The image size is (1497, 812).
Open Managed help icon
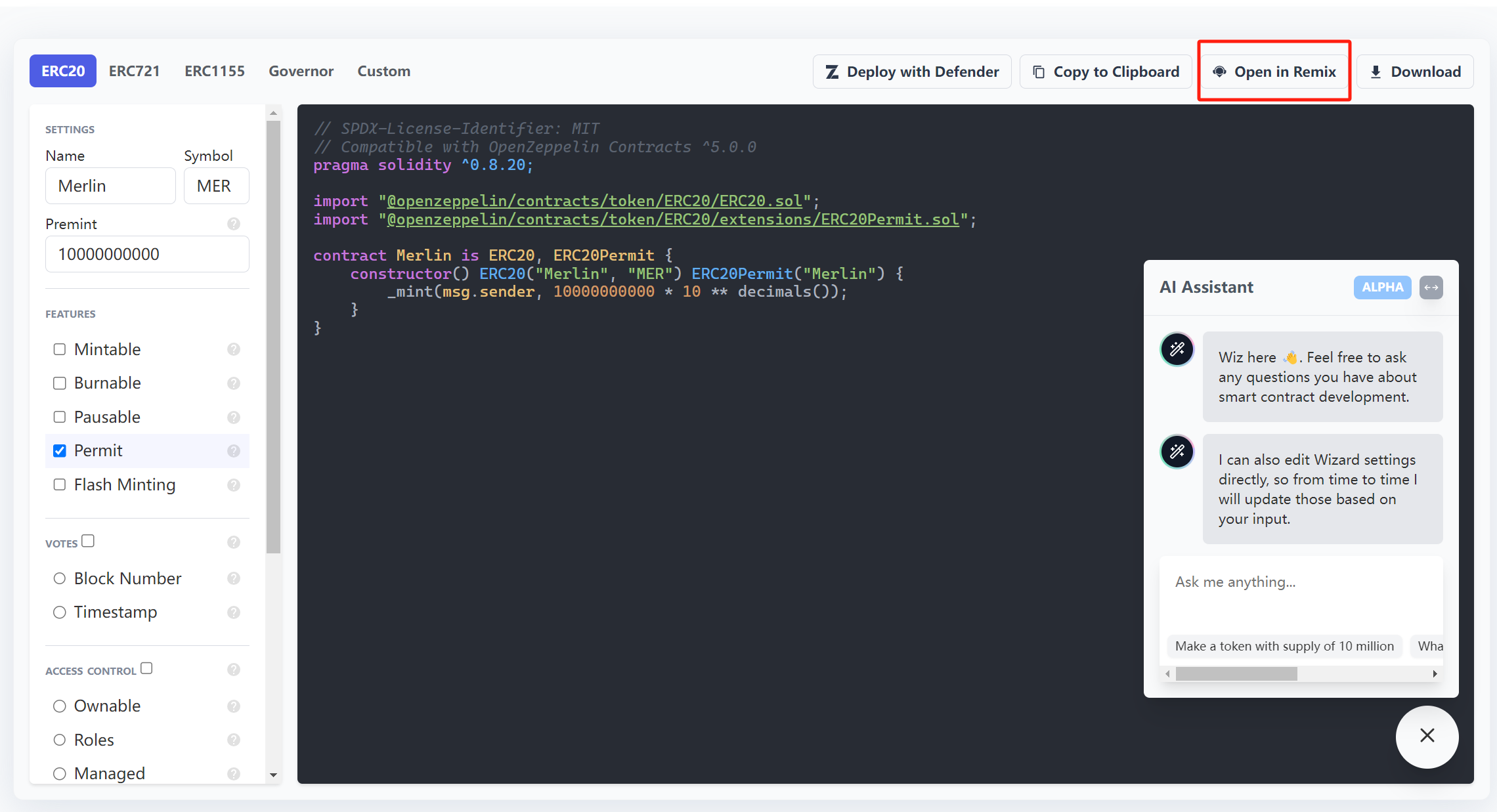[x=234, y=774]
